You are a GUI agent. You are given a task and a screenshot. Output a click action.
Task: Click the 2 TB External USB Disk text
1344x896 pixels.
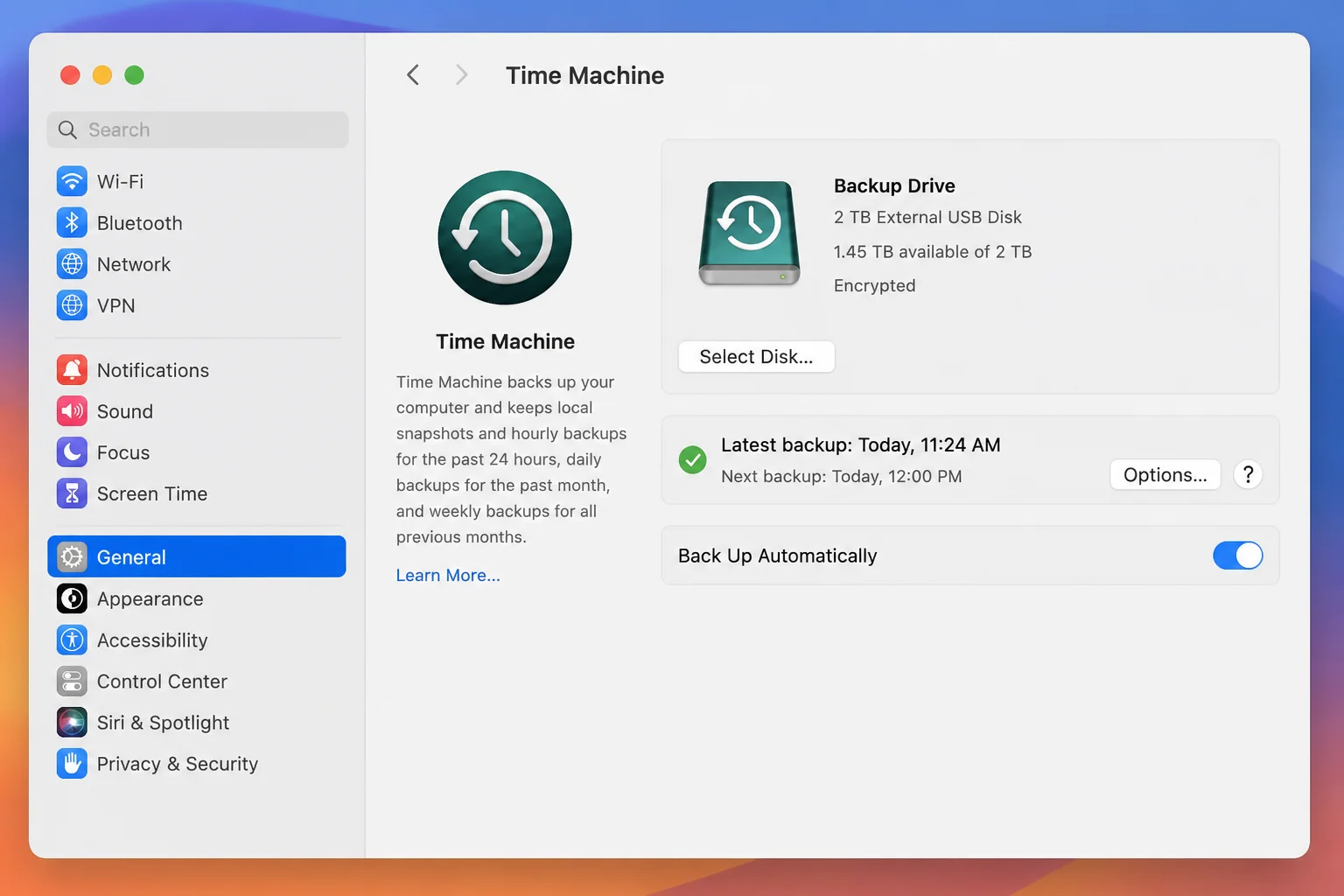click(x=927, y=217)
